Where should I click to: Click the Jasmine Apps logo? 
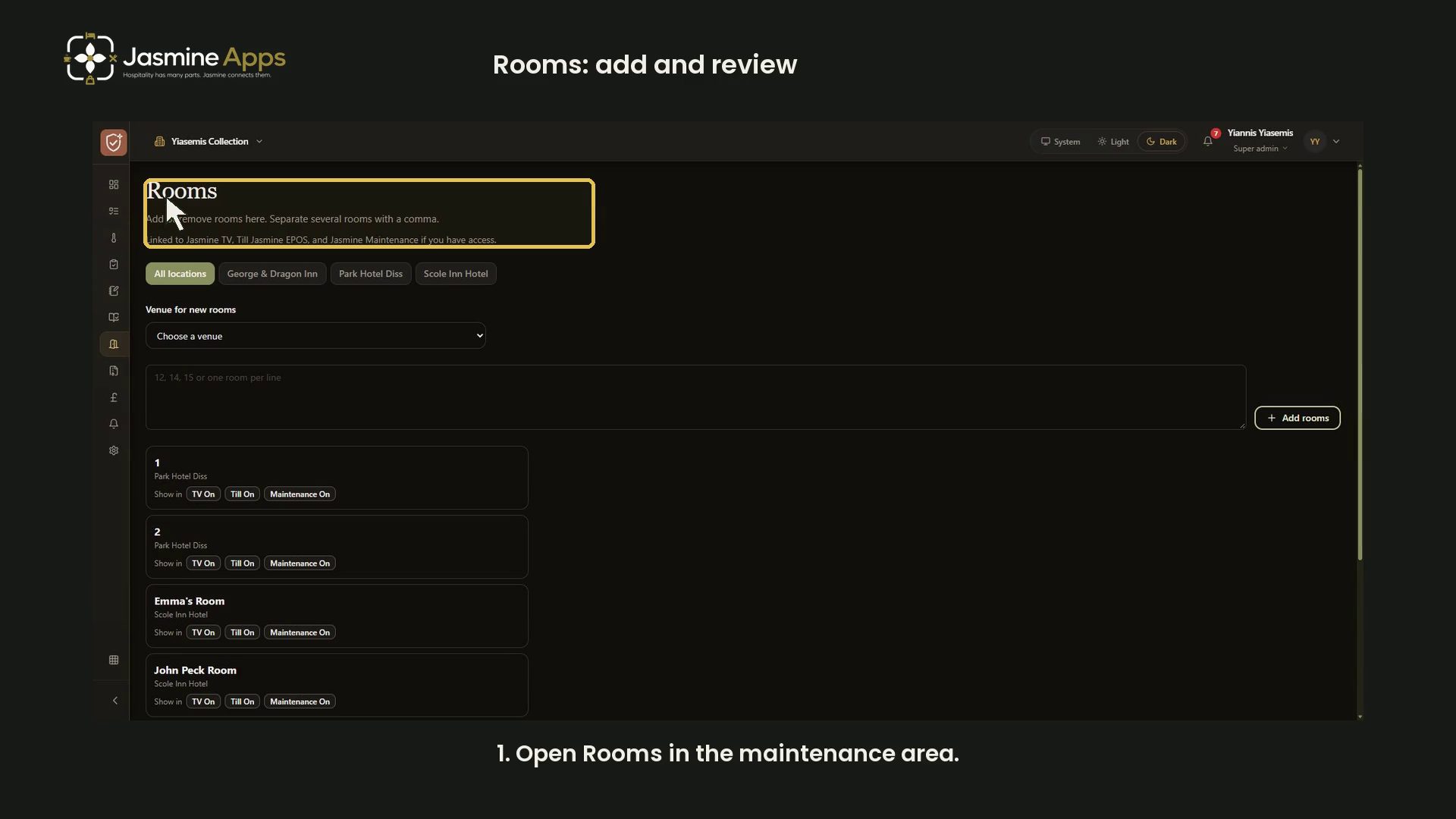(175, 58)
